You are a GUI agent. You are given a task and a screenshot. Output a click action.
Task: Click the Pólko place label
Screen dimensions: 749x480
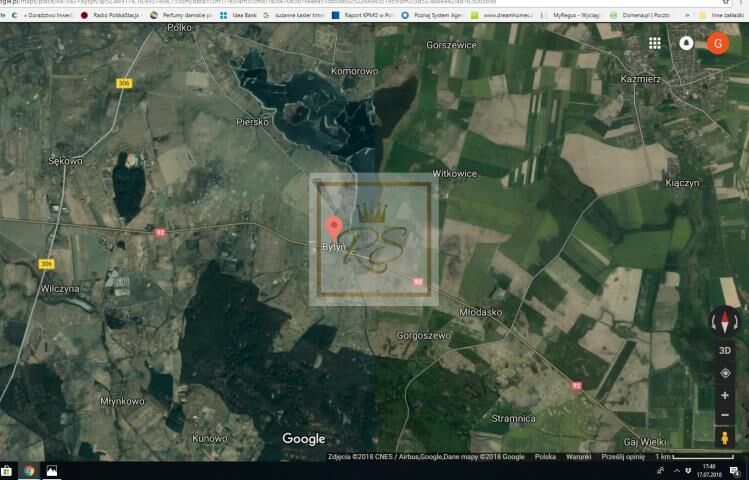pos(180,28)
